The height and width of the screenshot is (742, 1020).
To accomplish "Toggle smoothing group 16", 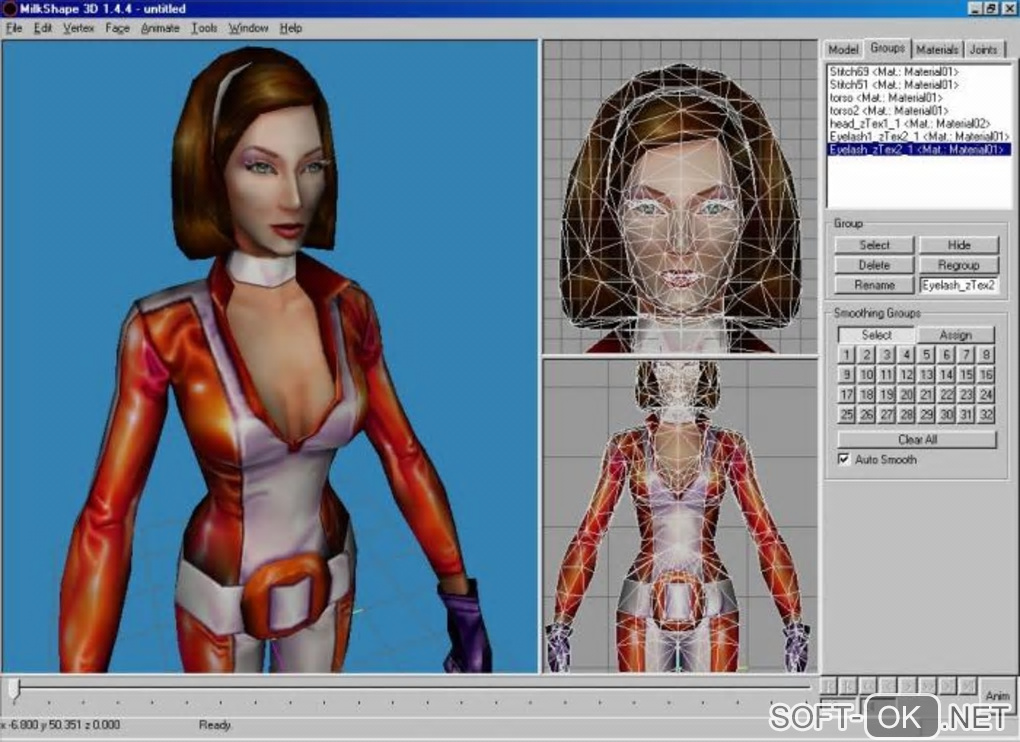I will [x=986, y=375].
